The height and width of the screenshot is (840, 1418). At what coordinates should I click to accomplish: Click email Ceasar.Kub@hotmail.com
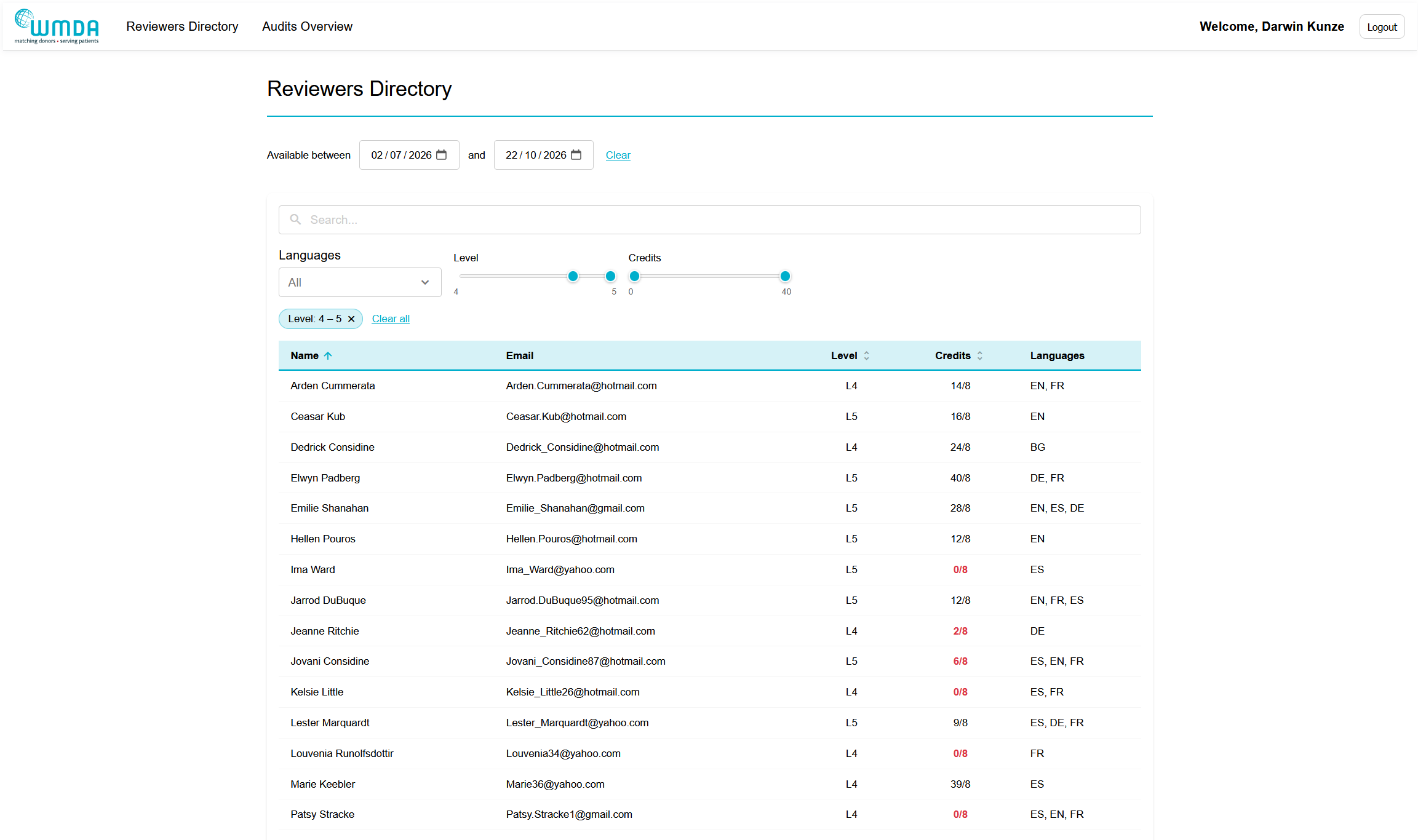(567, 416)
